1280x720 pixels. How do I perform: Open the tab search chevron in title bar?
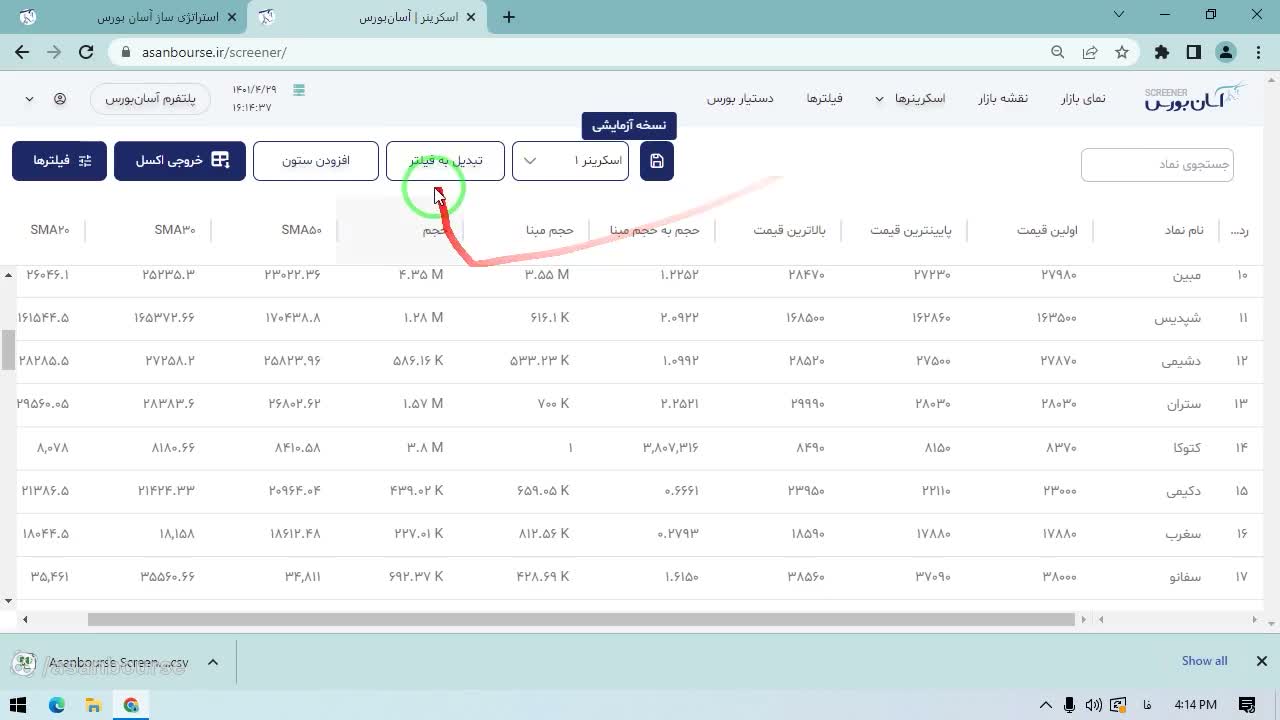(1118, 15)
